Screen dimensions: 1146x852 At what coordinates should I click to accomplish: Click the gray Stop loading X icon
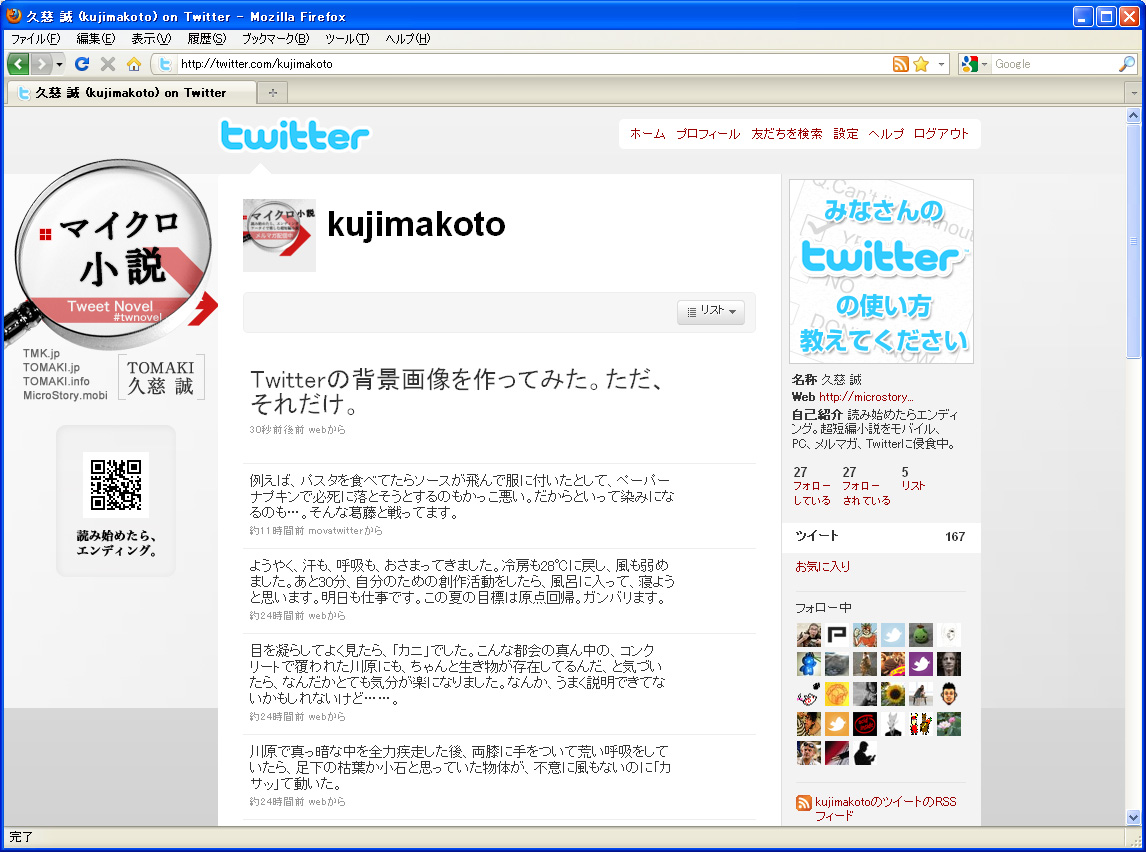click(108, 64)
